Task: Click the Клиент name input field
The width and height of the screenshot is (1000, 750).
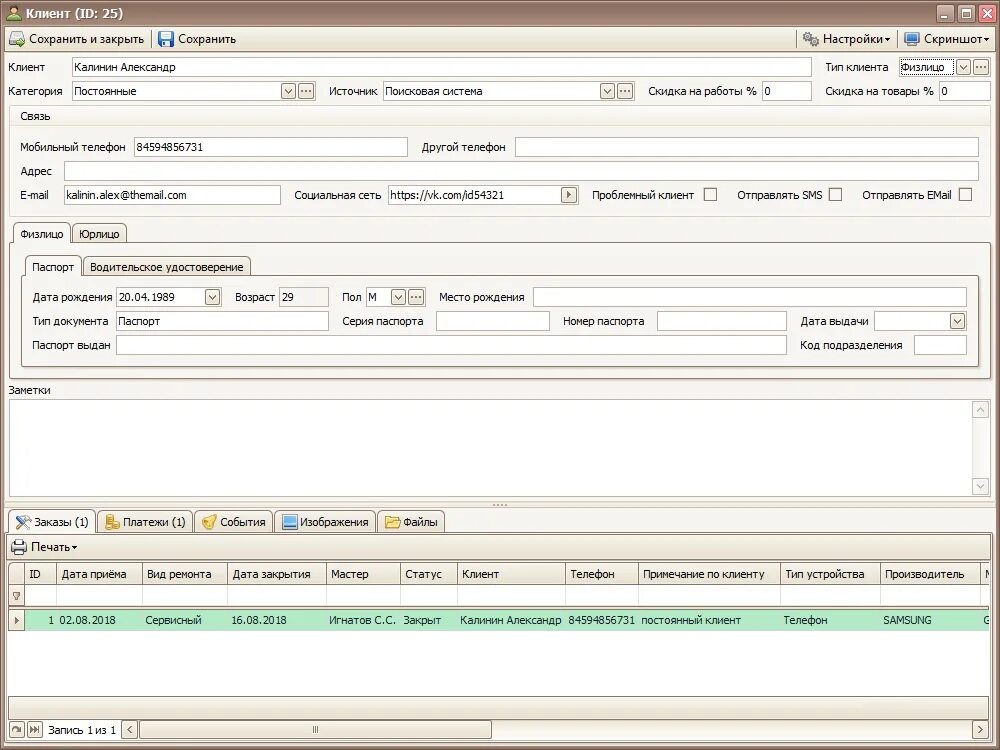Action: [x=441, y=67]
